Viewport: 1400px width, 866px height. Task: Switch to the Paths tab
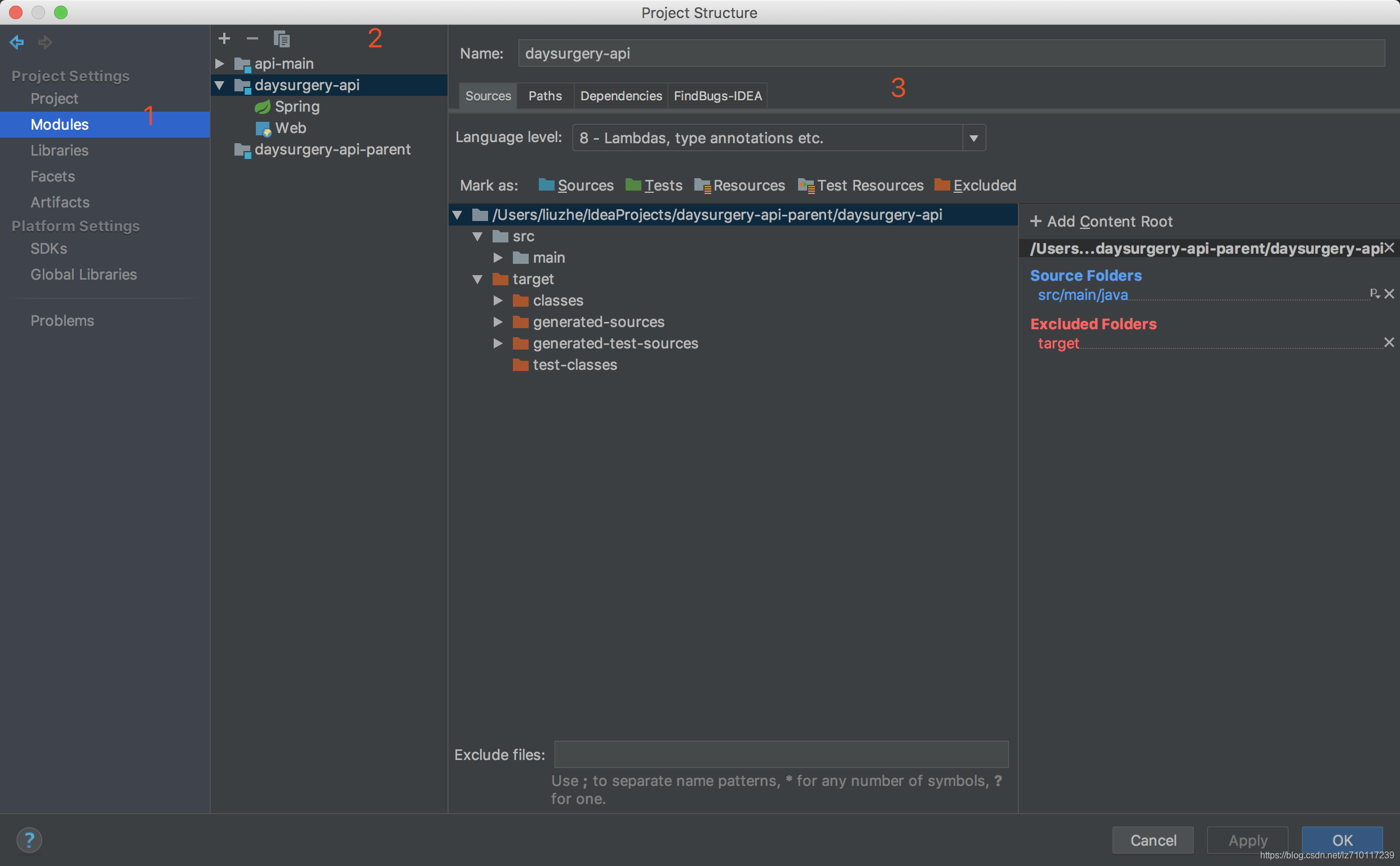[x=545, y=96]
